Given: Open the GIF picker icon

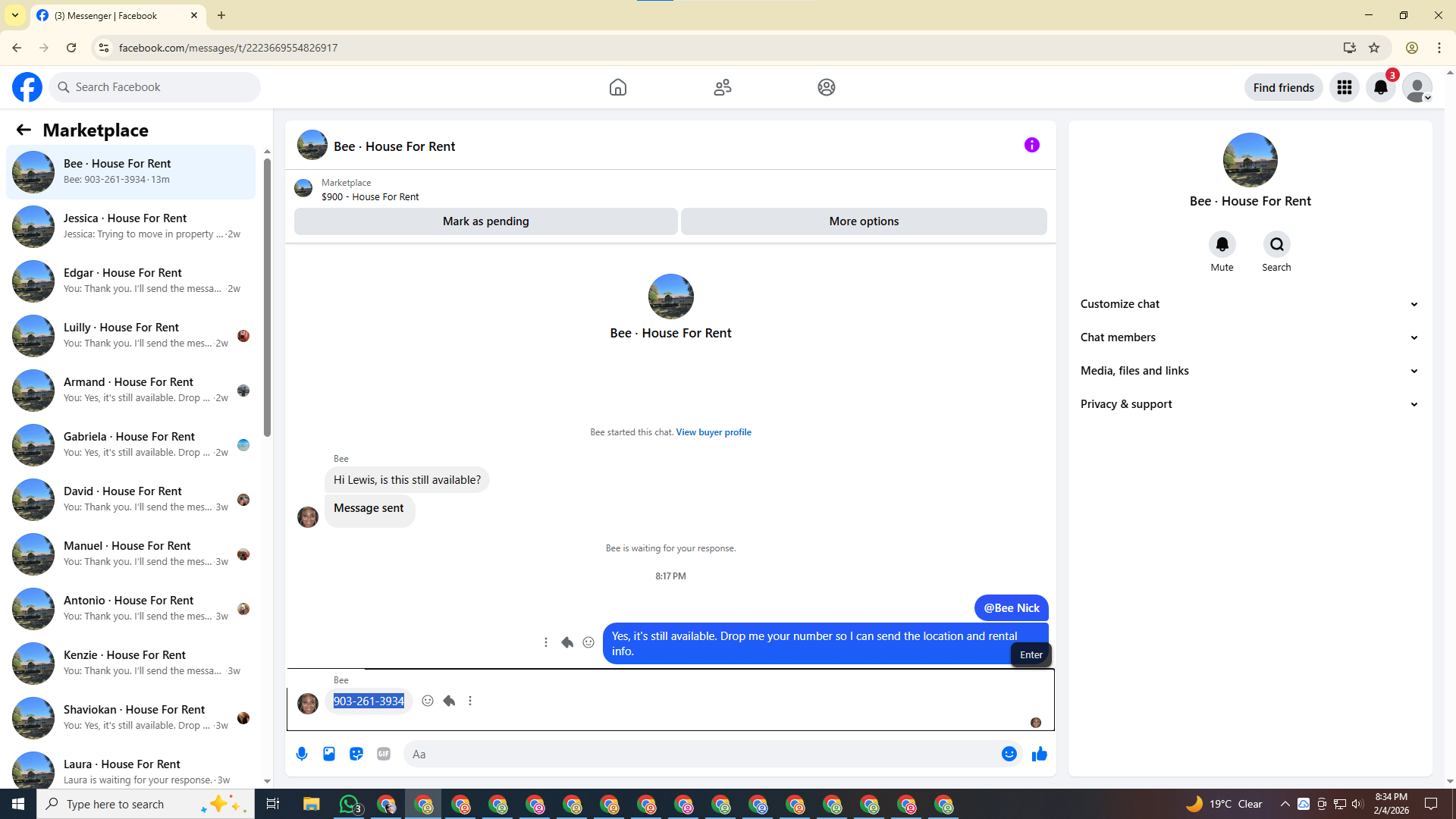Looking at the screenshot, I should coord(384,754).
